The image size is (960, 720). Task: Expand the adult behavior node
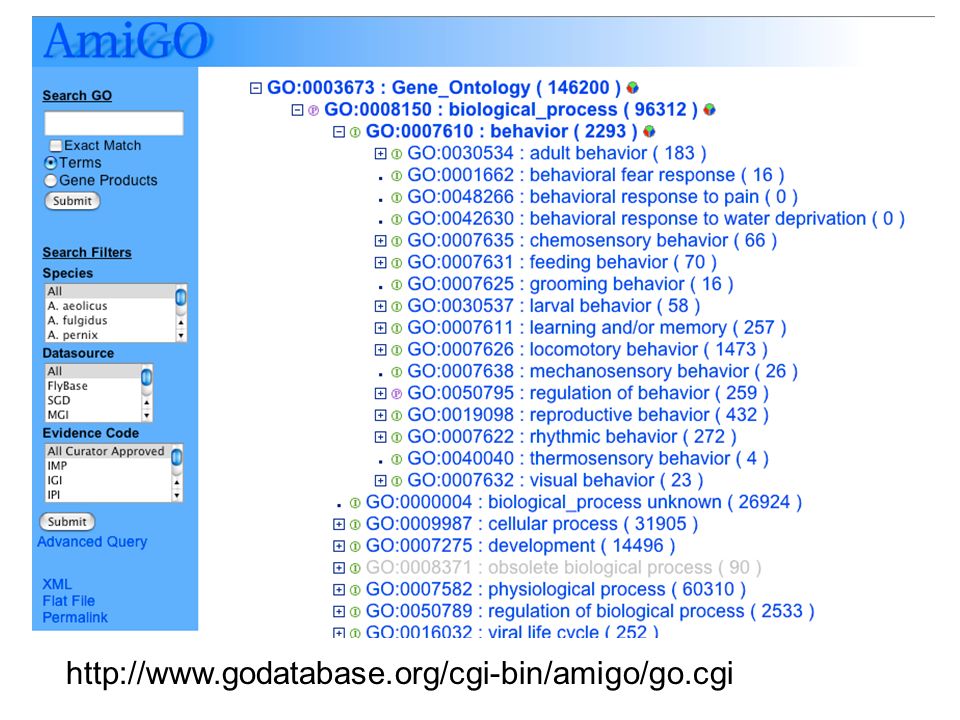tap(381, 154)
